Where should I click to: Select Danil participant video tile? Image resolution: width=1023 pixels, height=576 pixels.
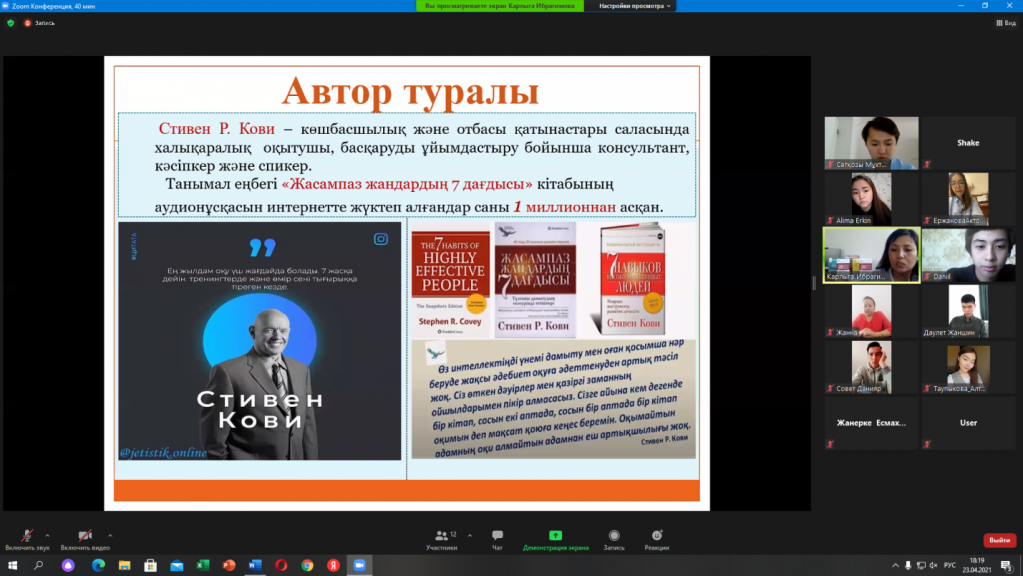(968, 255)
